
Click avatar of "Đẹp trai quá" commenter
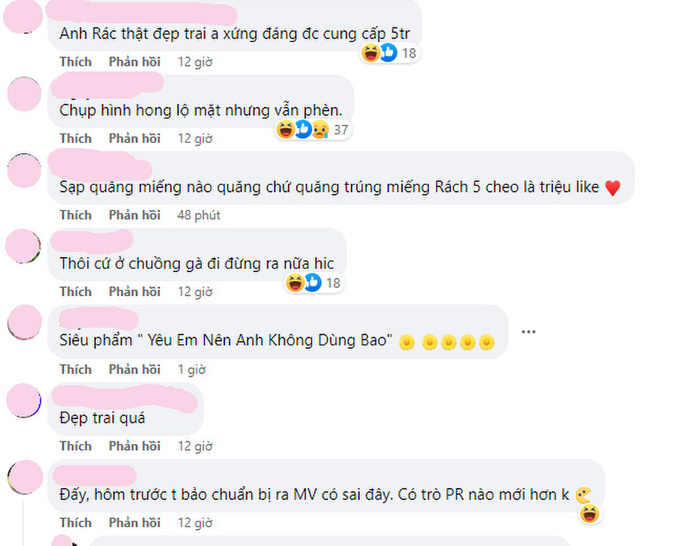24,400
